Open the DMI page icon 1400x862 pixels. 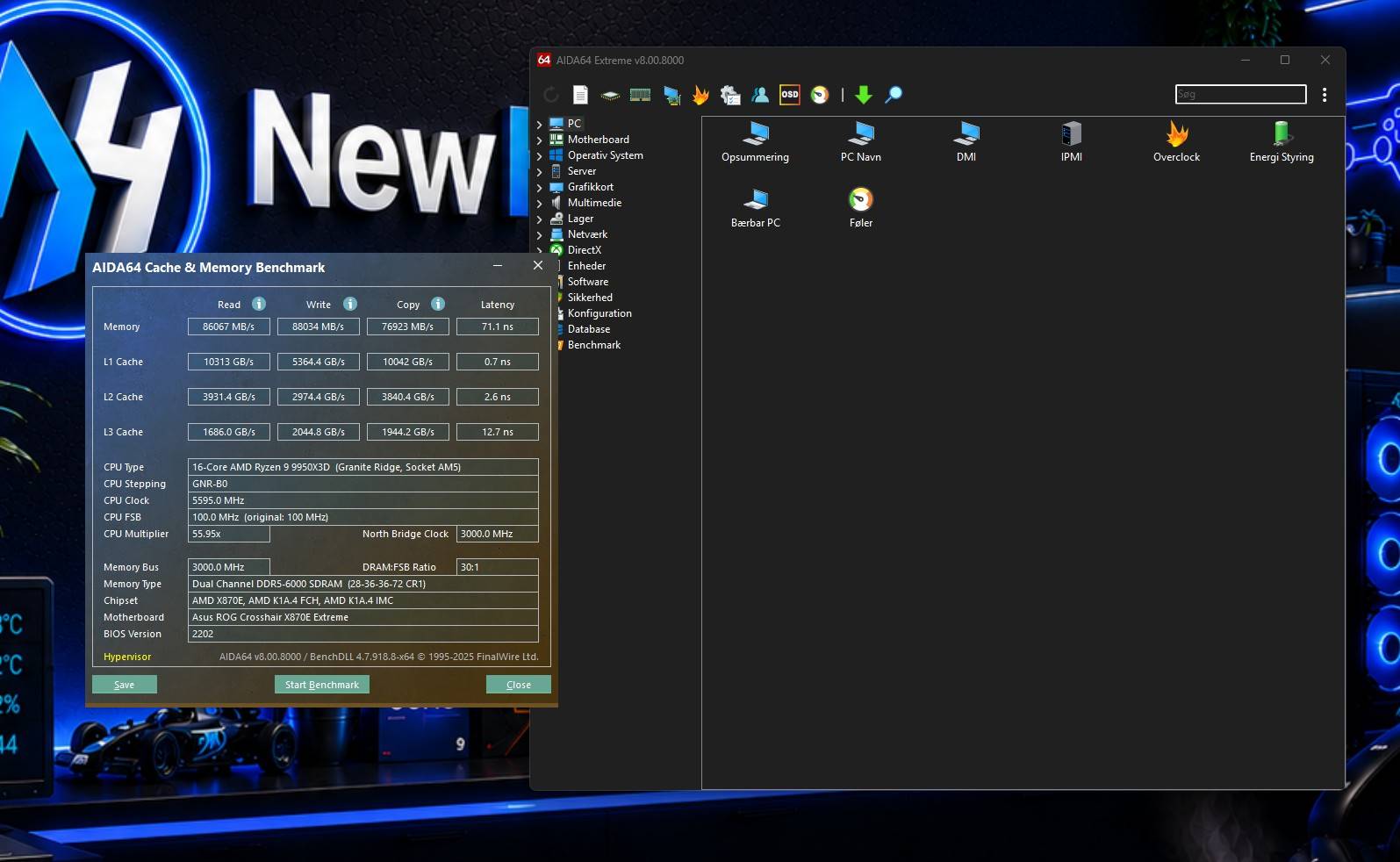click(966, 142)
